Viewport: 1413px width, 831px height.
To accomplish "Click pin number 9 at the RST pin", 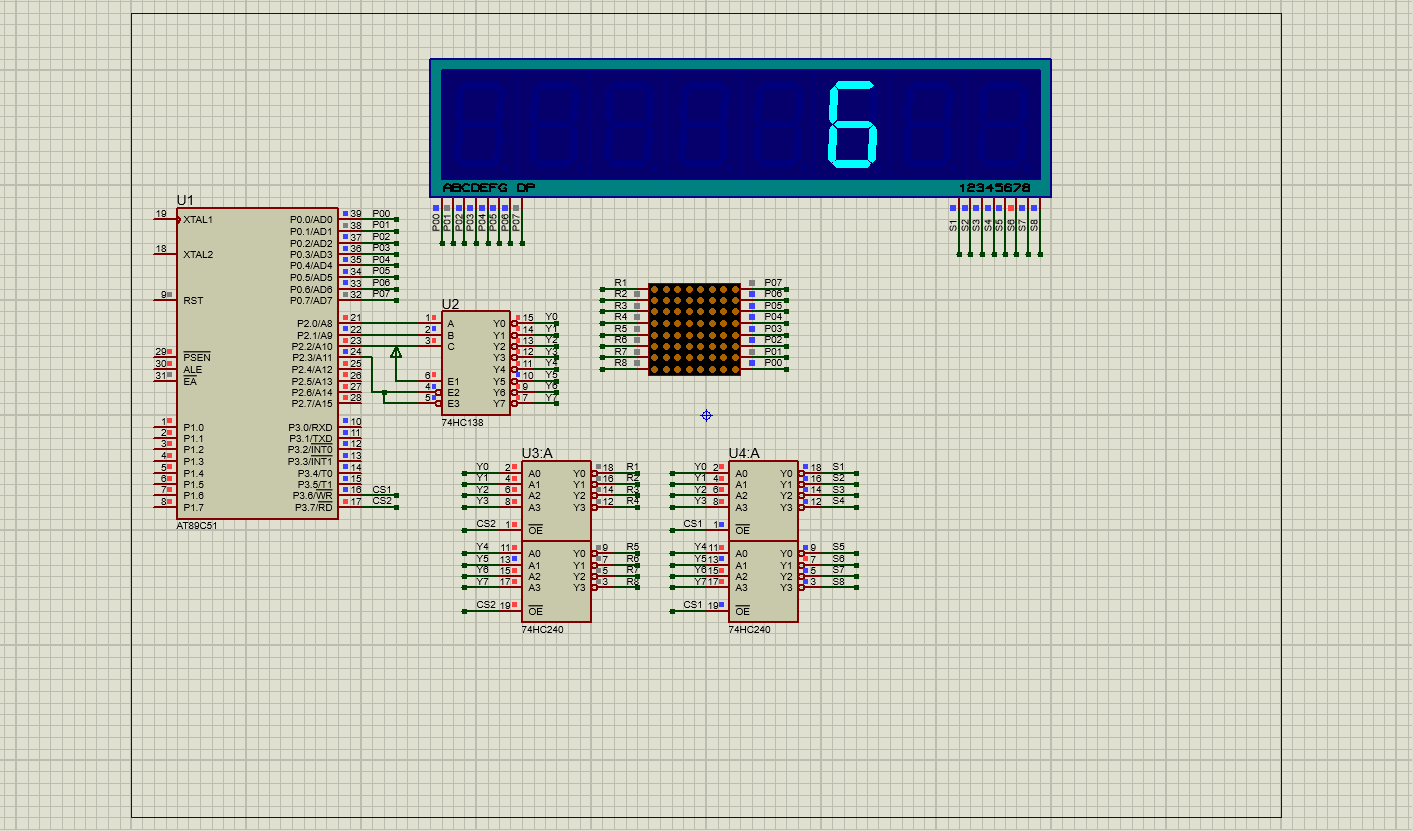I will (x=164, y=295).
